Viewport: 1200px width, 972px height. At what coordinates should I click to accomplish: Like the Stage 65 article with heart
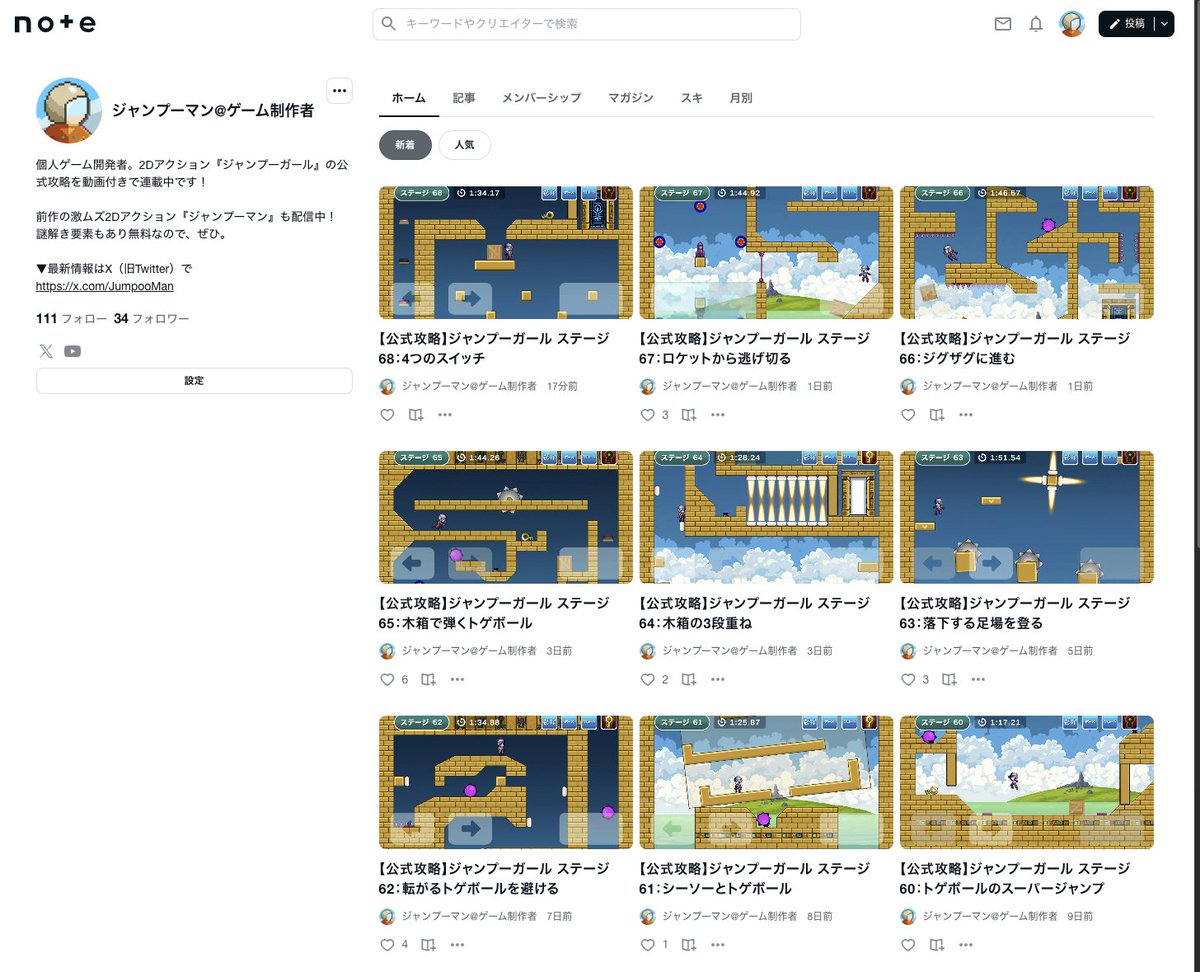(388, 680)
